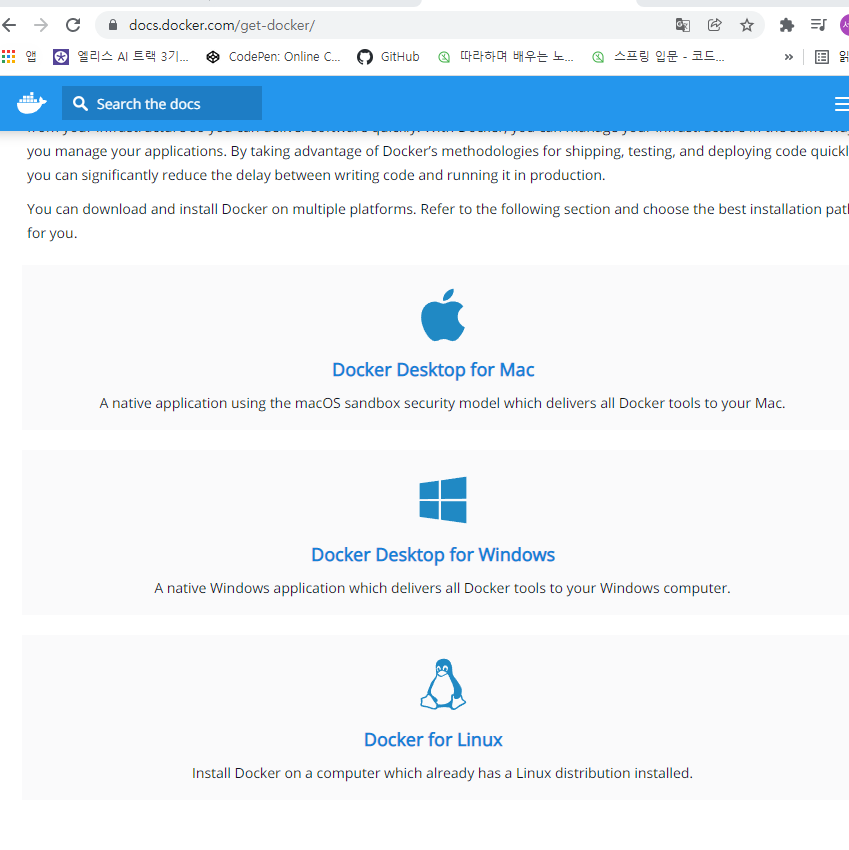Bookmark this page with the star icon
The width and height of the screenshot is (849, 850).
pos(747,25)
